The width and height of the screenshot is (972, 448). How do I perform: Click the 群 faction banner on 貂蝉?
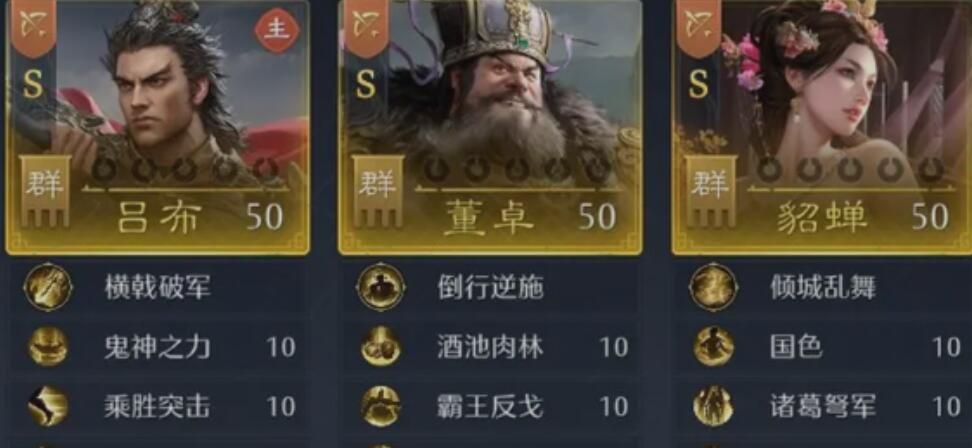click(711, 191)
